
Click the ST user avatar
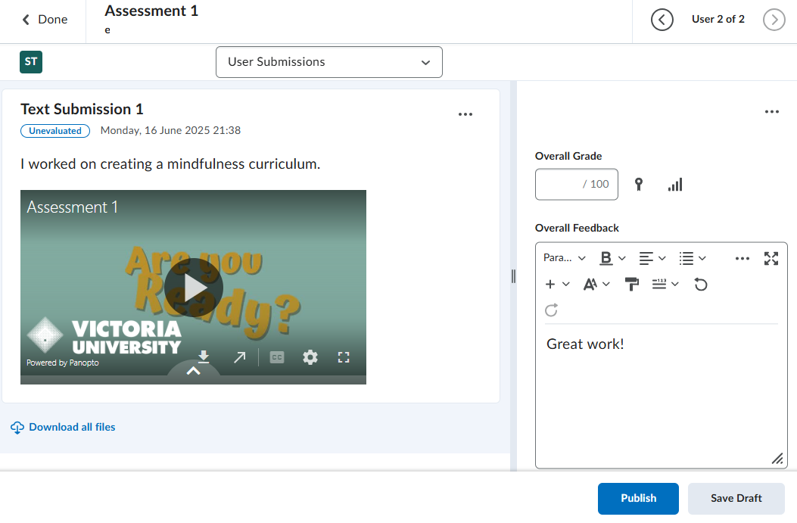pos(31,62)
